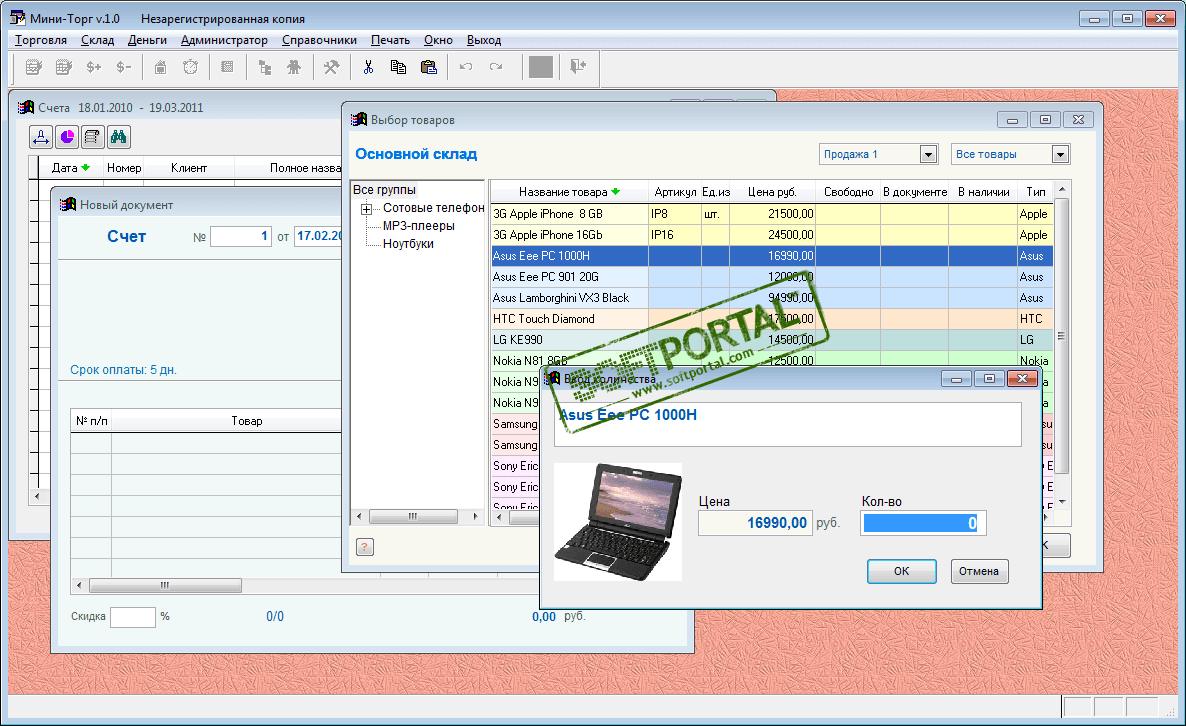Screen dimensions: 1186x726
Task: Open the Администратор menu
Action: (224, 40)
